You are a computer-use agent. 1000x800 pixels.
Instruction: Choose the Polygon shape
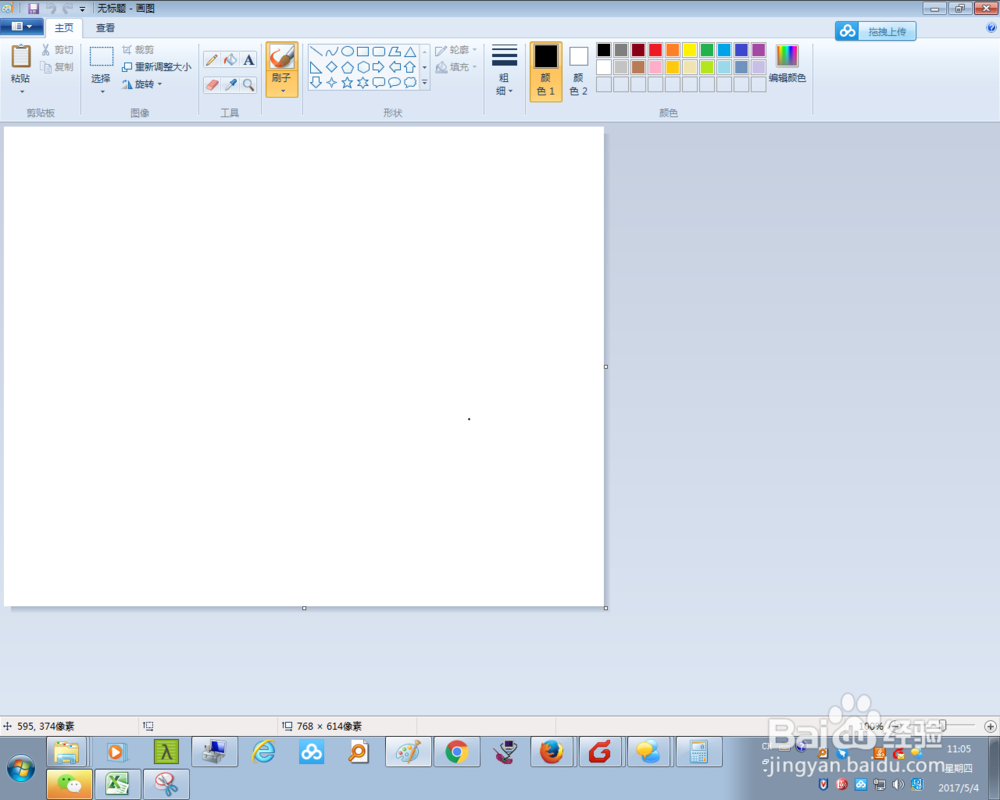tap(395, 52)
